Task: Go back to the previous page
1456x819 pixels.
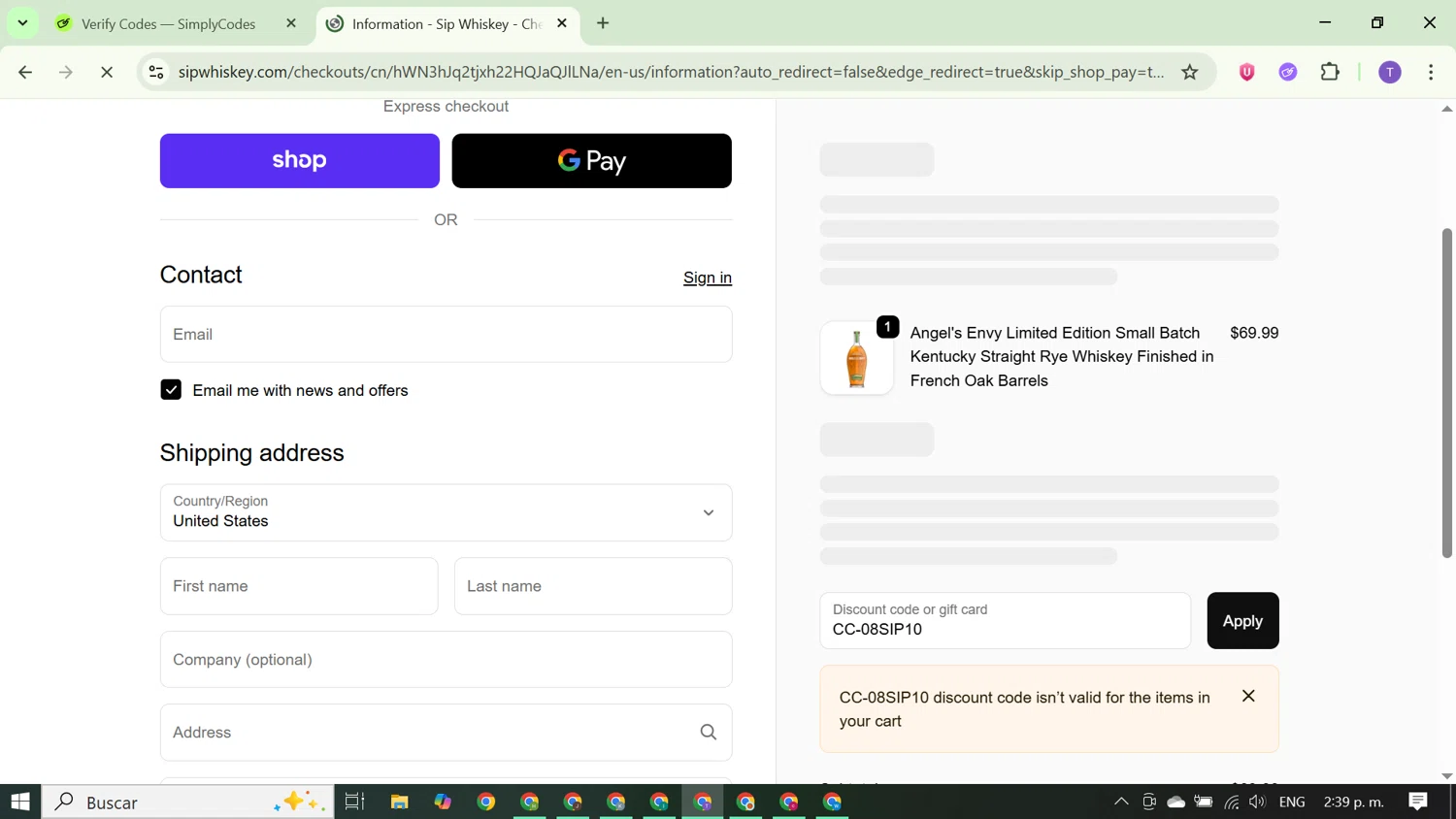Action: pos(25,72)
